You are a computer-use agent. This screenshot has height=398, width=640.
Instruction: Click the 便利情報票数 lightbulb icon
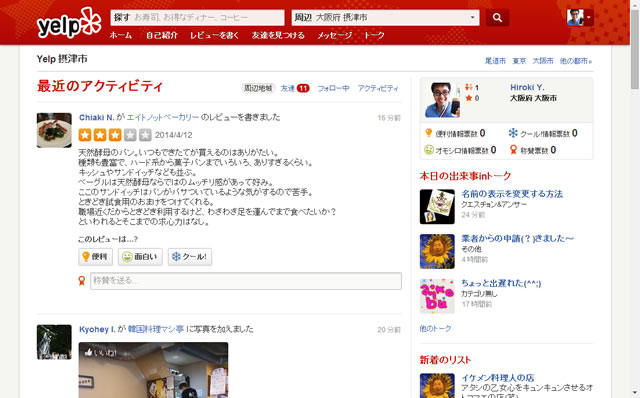coord(429,133)
